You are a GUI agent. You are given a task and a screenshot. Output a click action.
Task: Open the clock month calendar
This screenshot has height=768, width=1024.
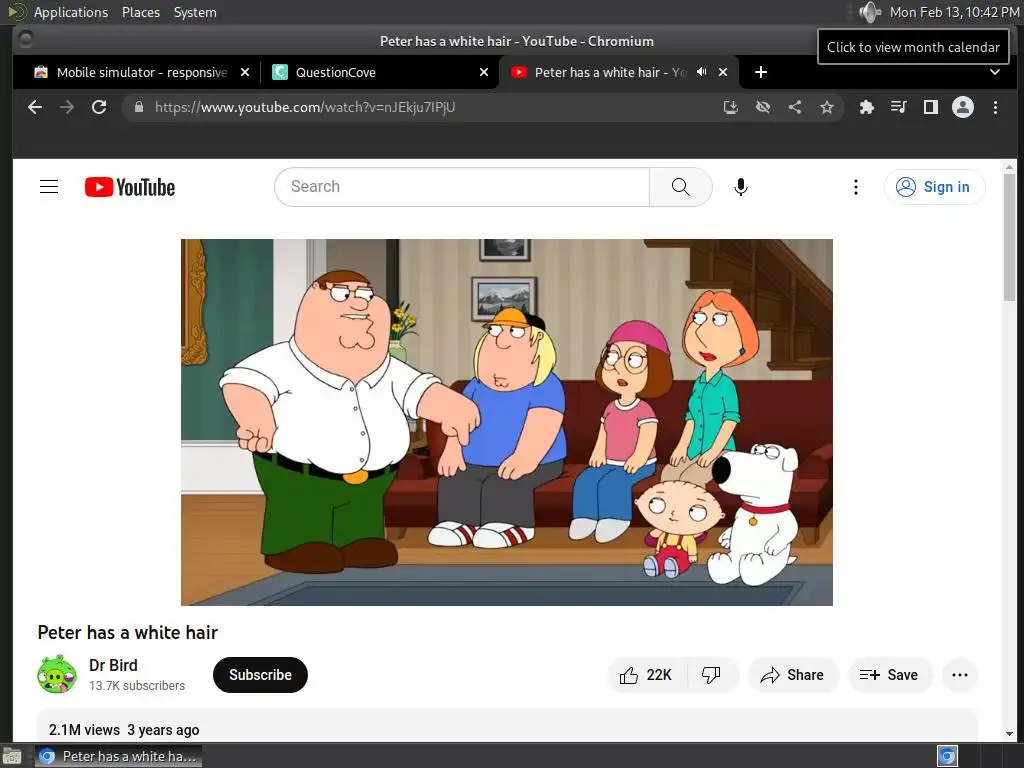[x=954, y=12]
